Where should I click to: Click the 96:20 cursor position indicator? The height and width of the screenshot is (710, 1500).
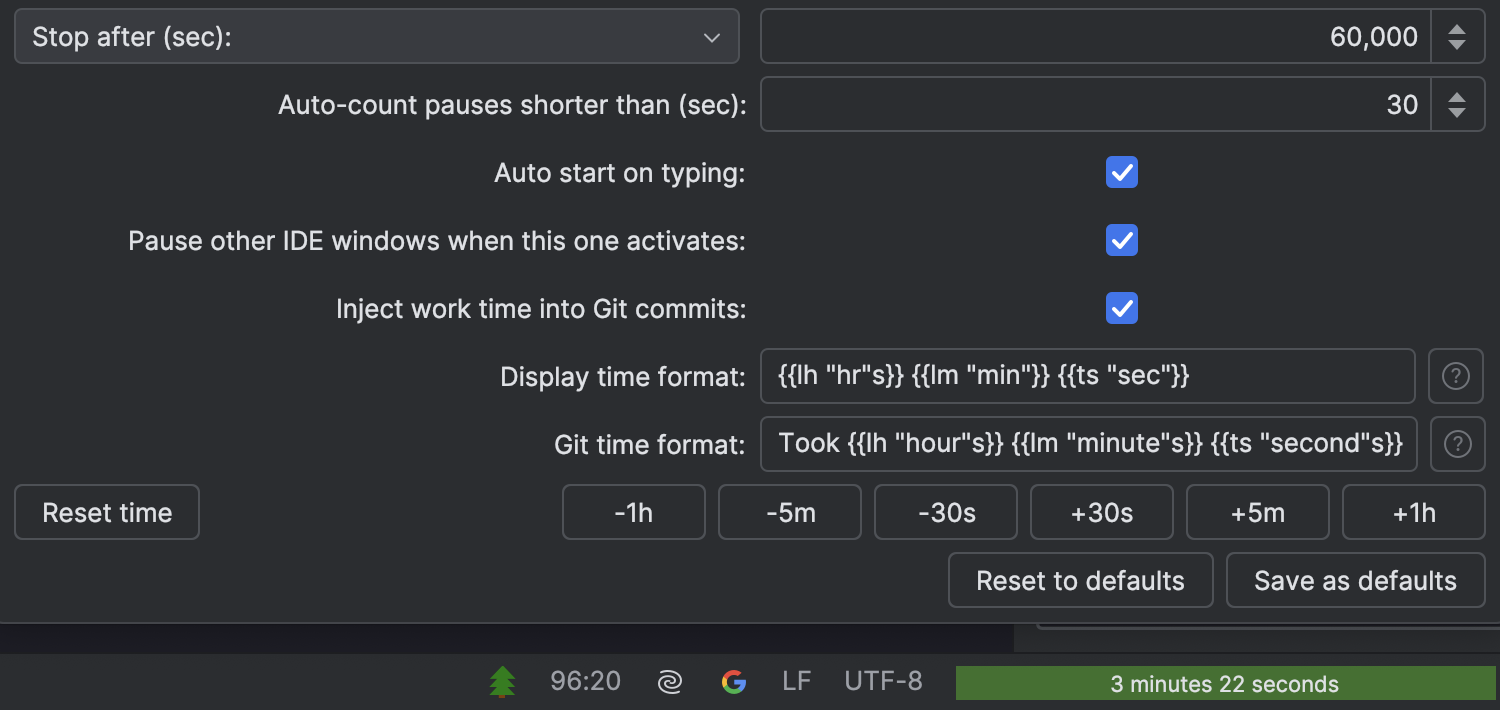(x=585, y=682)
